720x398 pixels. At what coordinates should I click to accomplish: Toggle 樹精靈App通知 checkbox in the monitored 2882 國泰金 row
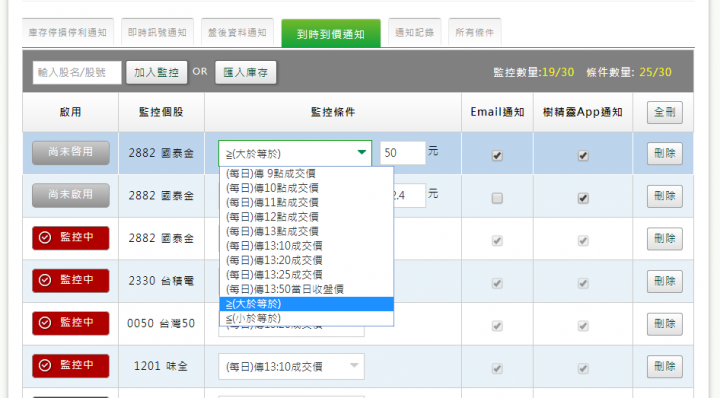pyautogui.click(x=583, y=241)
